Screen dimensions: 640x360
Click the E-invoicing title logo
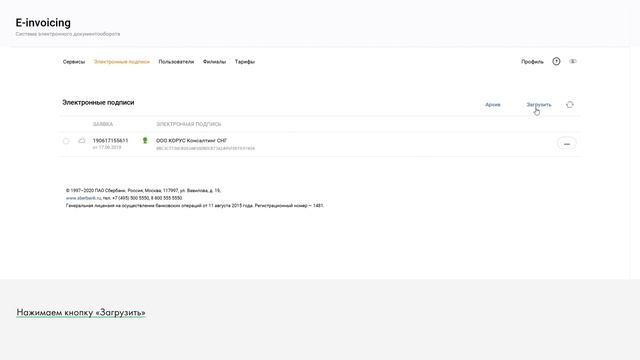tap(43, 23)
